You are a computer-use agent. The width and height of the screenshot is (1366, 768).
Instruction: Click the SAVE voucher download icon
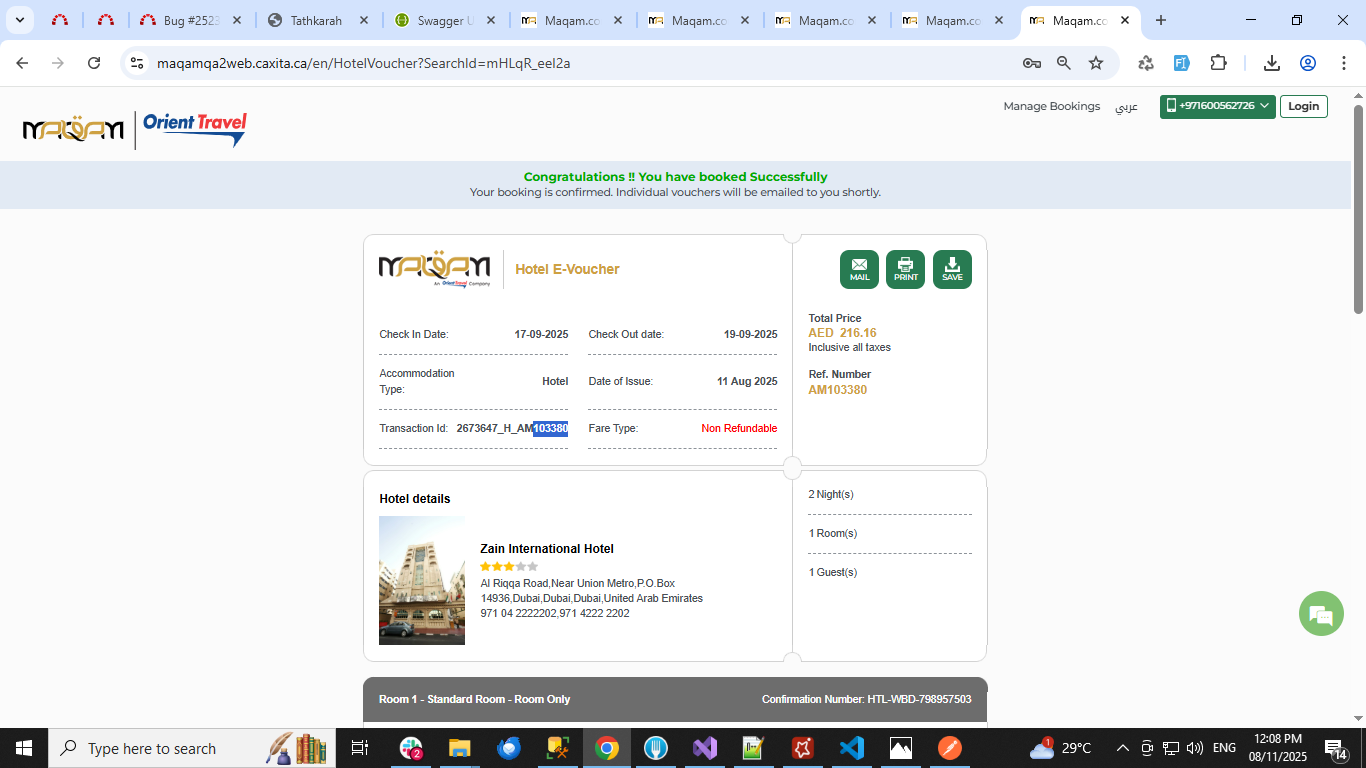pyautogui.click(x=952, y=269)
